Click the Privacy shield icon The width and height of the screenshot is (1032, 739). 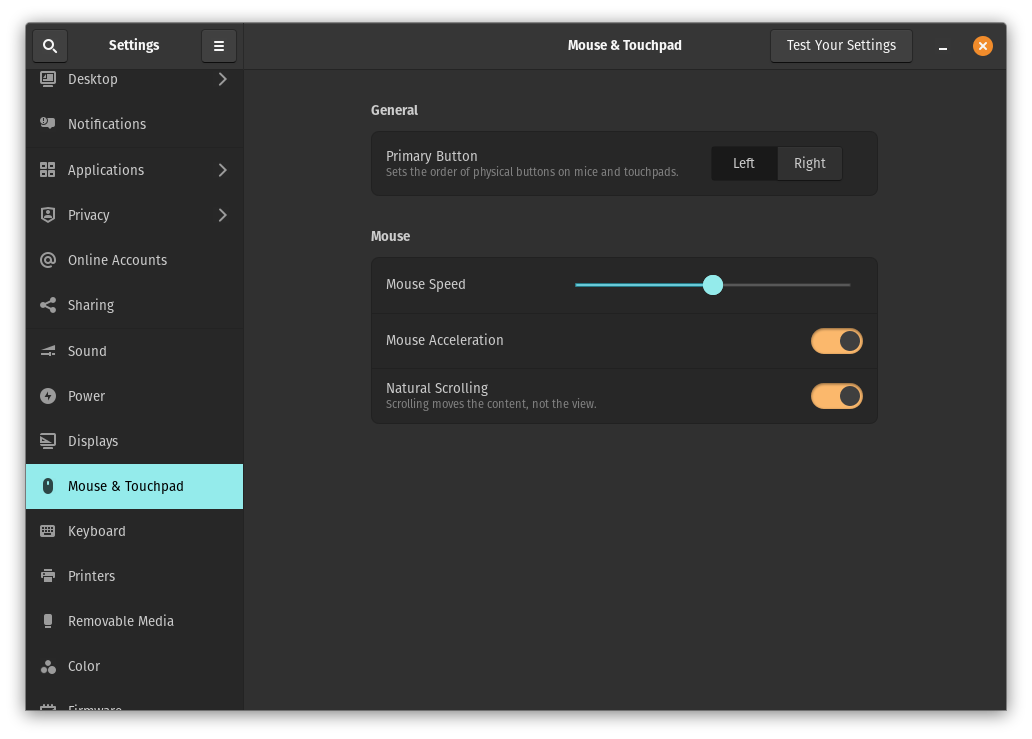tap(47, 215)
